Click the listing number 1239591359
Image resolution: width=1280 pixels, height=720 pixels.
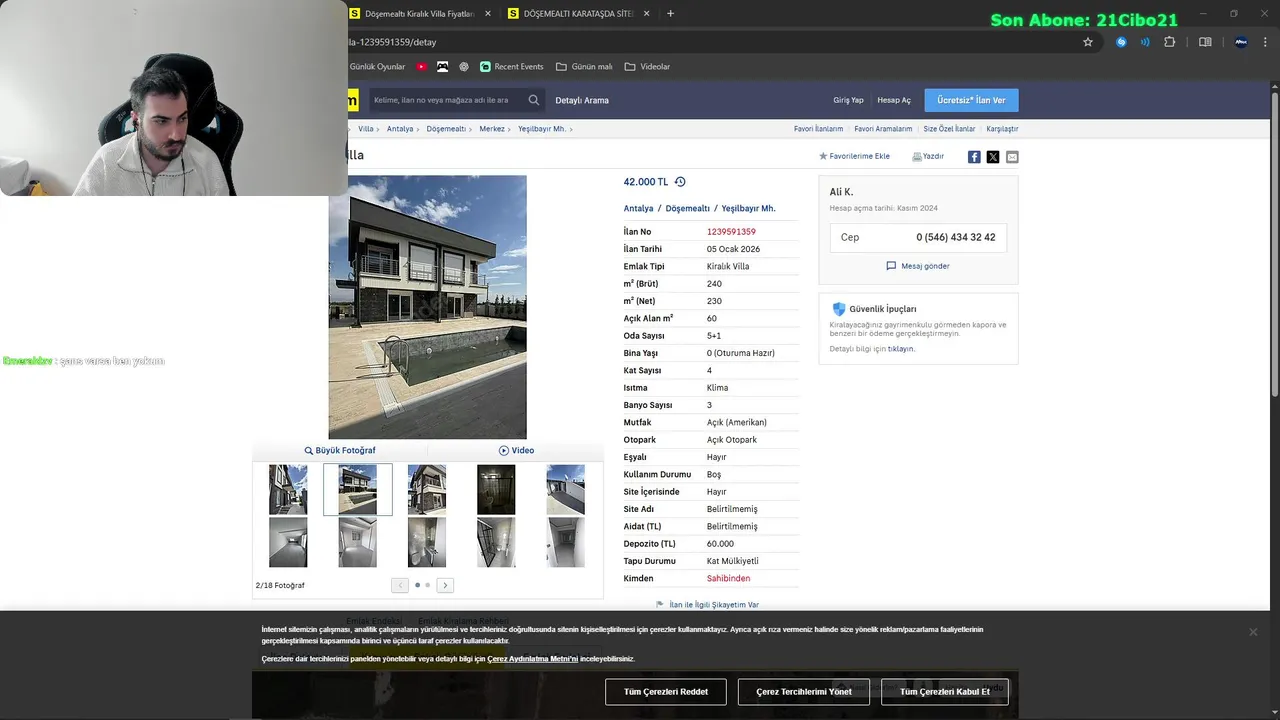click(x=731, y=232)
